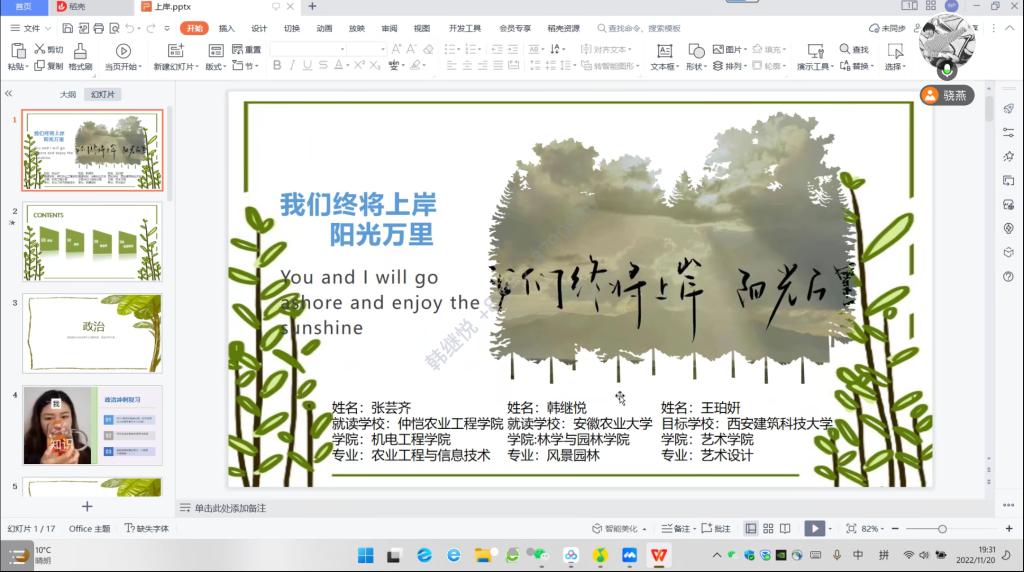Click the Format Painter (格式刷) icon
This screenshot has width=1024, height=572.
[x=80, y=50]
